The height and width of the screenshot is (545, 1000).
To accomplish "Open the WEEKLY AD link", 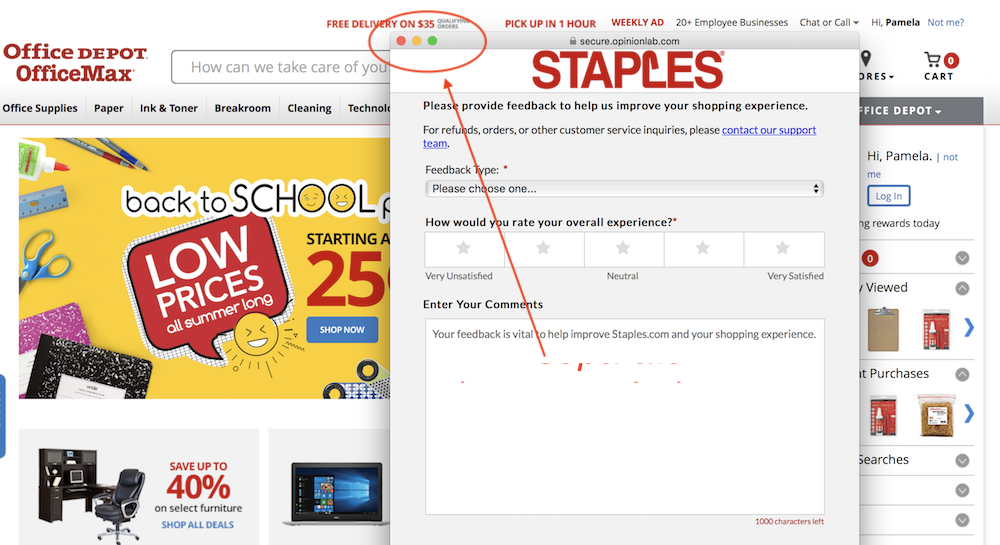I will [637, 22].
